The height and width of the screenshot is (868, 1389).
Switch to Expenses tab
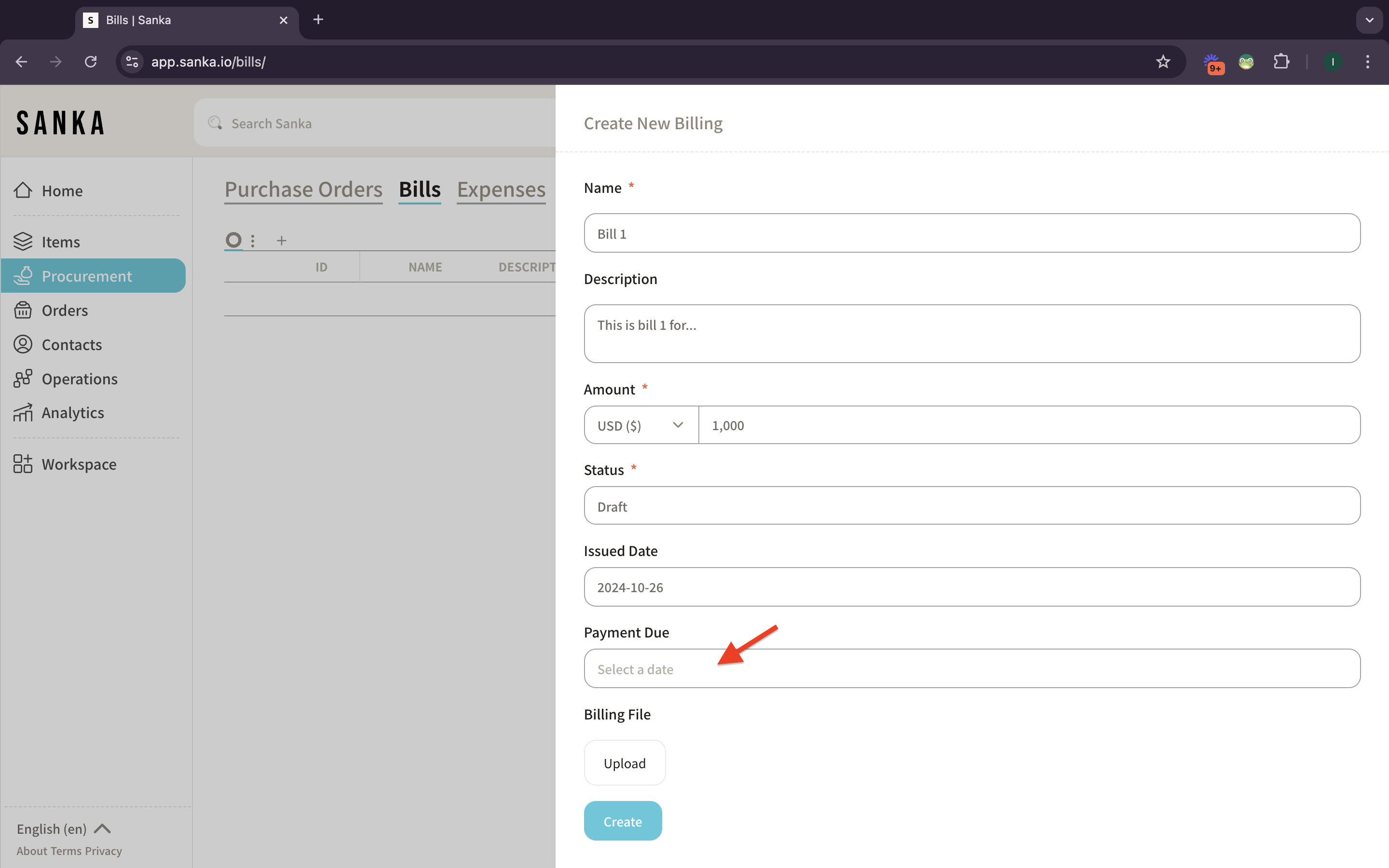501,190
